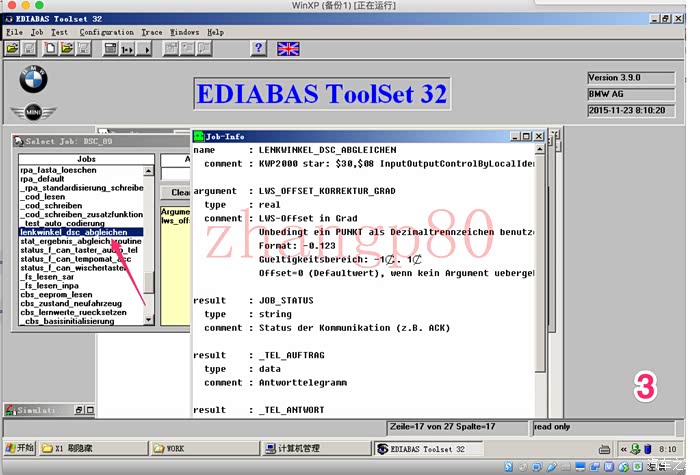Screen dimensions: 700x475
Task: Select job _cod_lesen
Action: click(43, 197)
